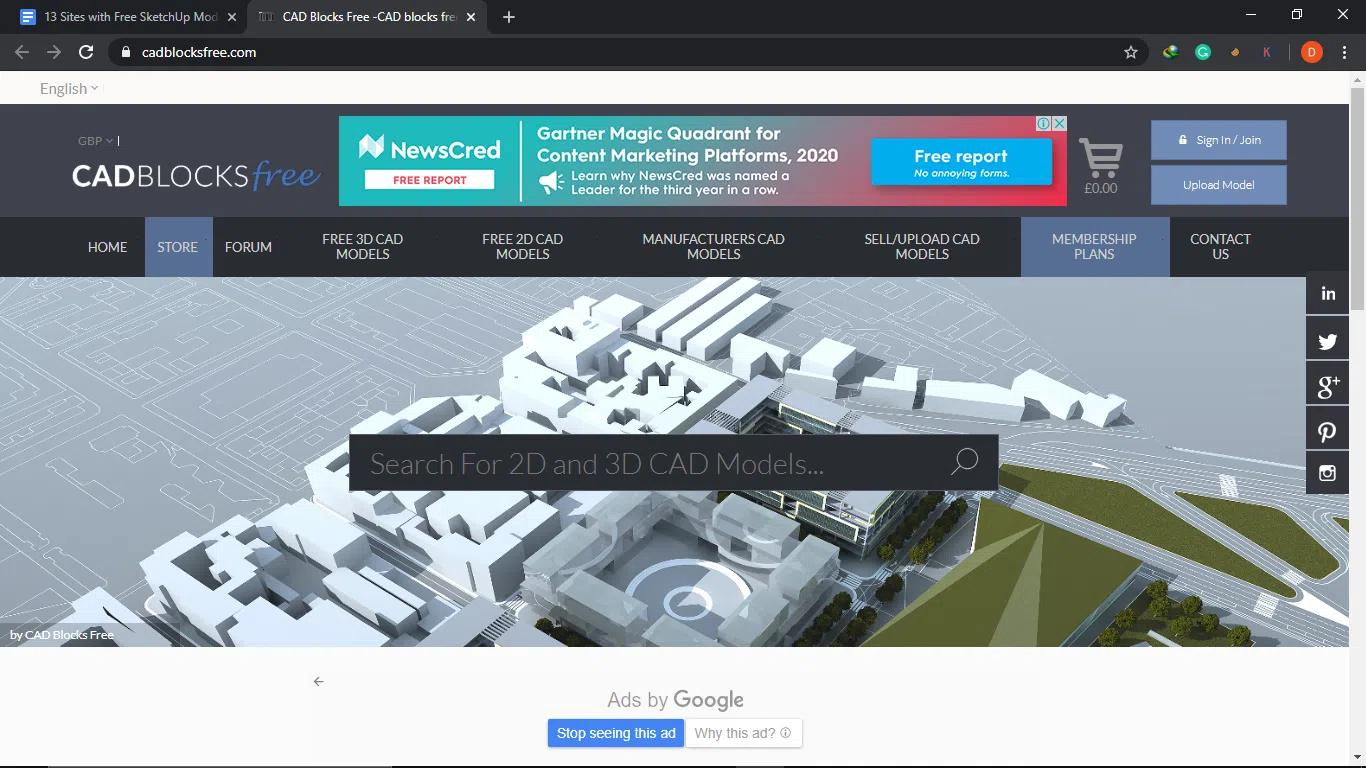Viewport: 1366px width, 768px height.
Task: Open the LinkedIn social sidebar icon
Action: 1327,293
